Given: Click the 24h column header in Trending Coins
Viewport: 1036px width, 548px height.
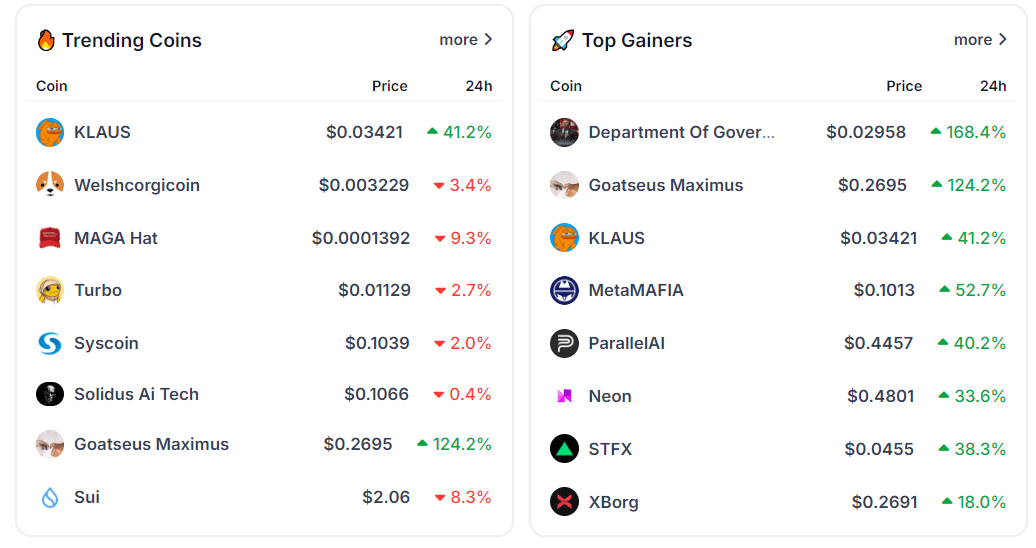Looking at the screenshot, I should click(x=478, y=86).
